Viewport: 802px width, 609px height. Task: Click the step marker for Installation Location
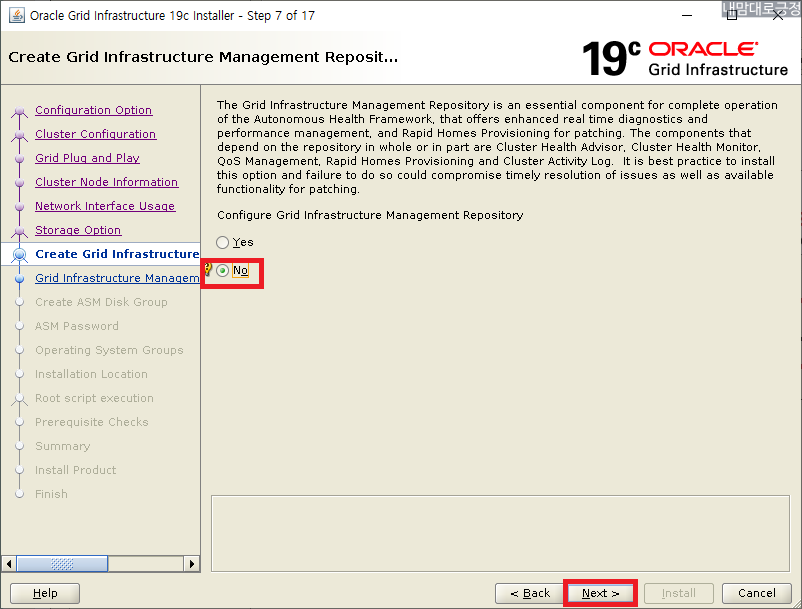[x=19, y=374]
